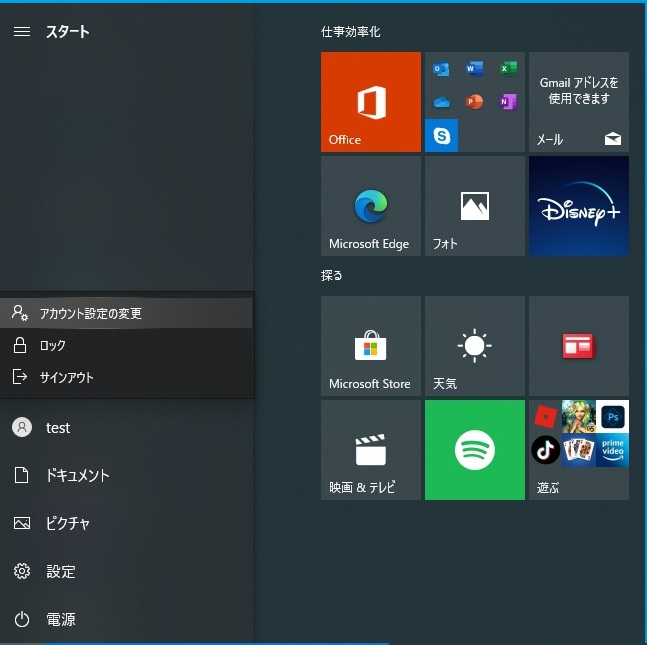Open ピクチャ folder
Screen dimensions: 647x645
tap(126, 523)
